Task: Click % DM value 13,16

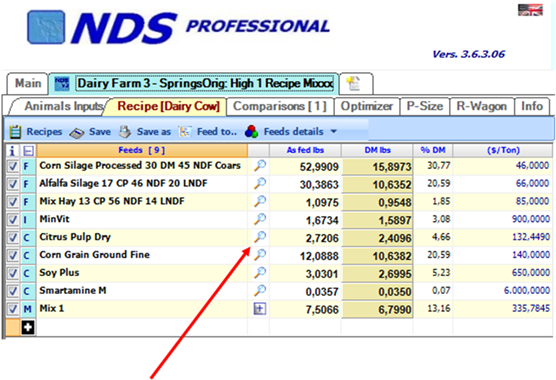Action: click(x=439, y=308)
